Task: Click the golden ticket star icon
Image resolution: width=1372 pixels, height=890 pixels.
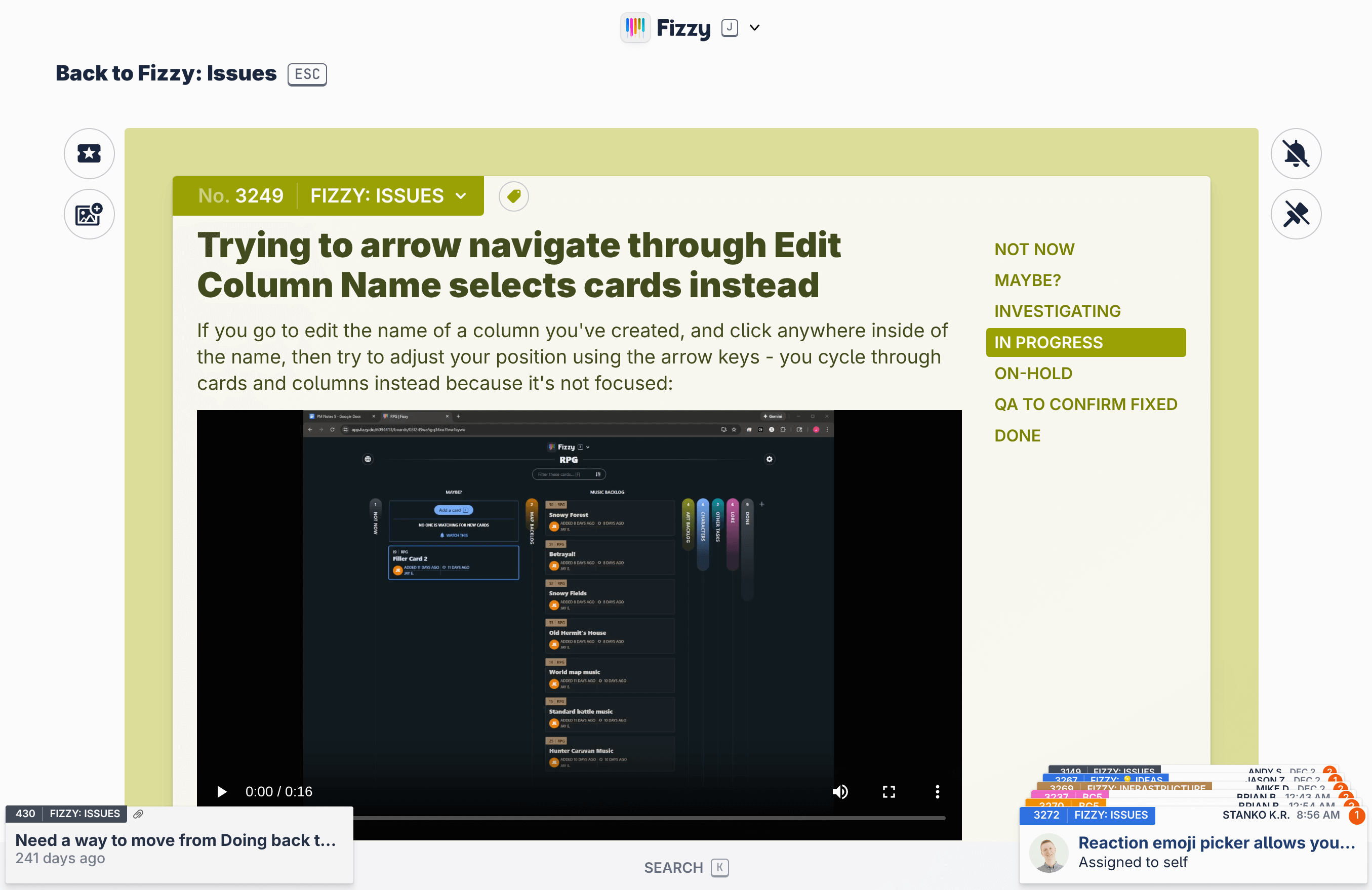Action: 89,153
